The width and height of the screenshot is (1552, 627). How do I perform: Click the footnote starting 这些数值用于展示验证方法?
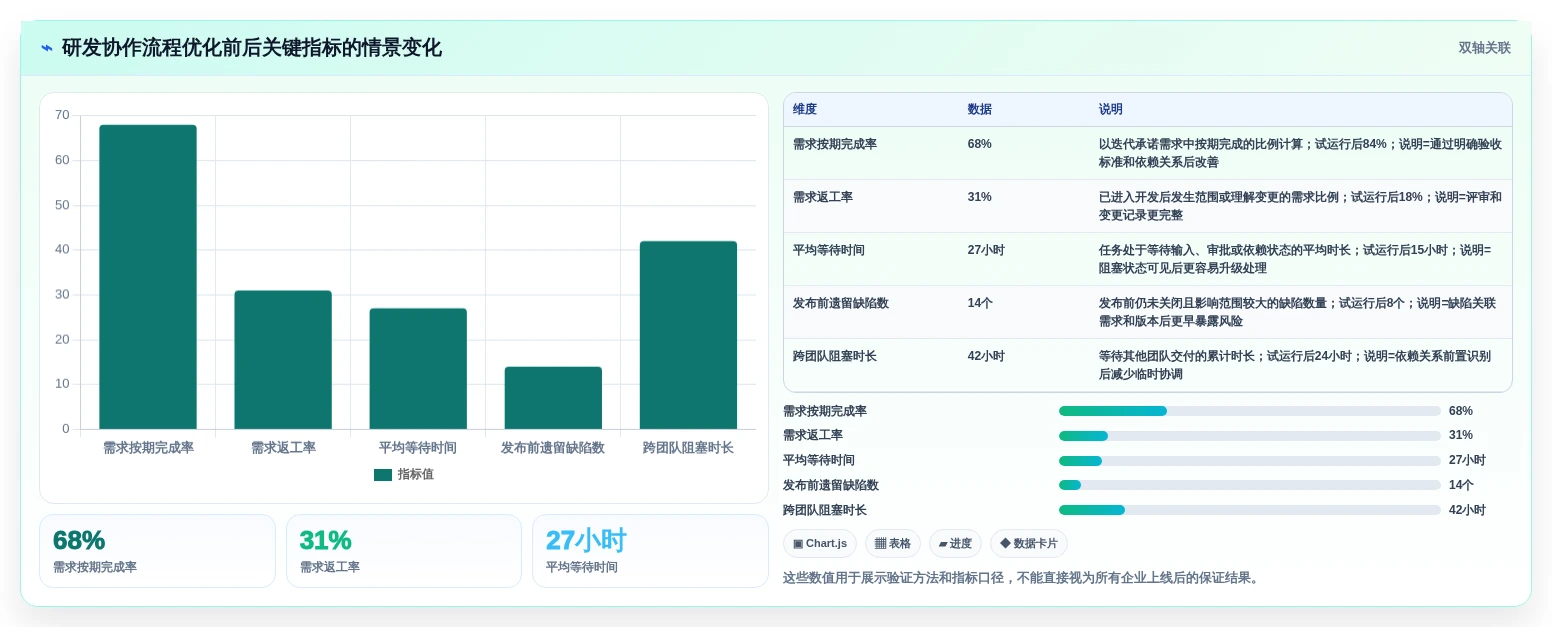pos(1022,578)
